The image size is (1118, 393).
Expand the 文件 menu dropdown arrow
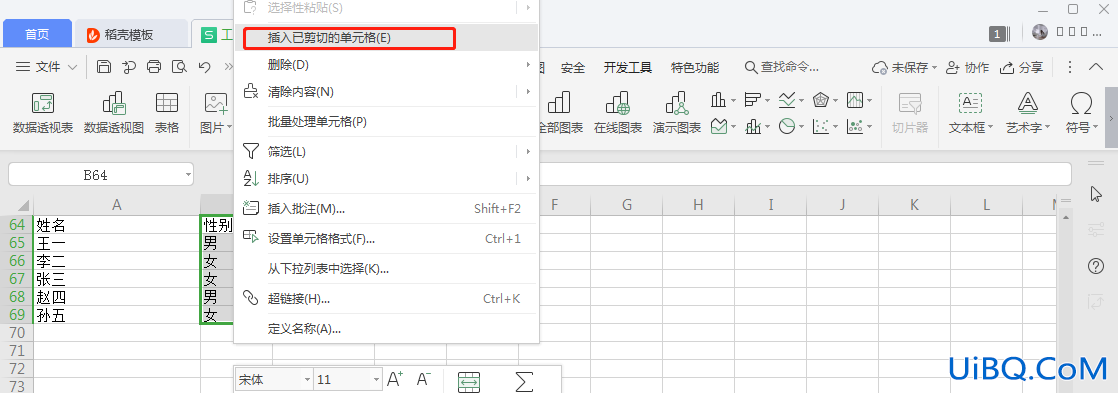click(x=72, y=67)
